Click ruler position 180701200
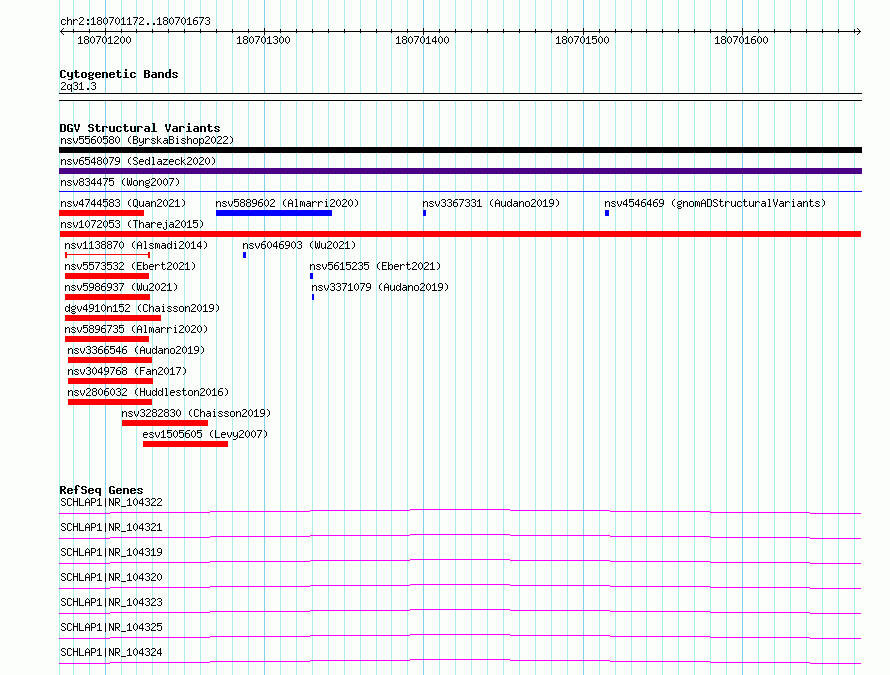The height and width of the screenshot is (675, 890). click(x=104, y=40)
